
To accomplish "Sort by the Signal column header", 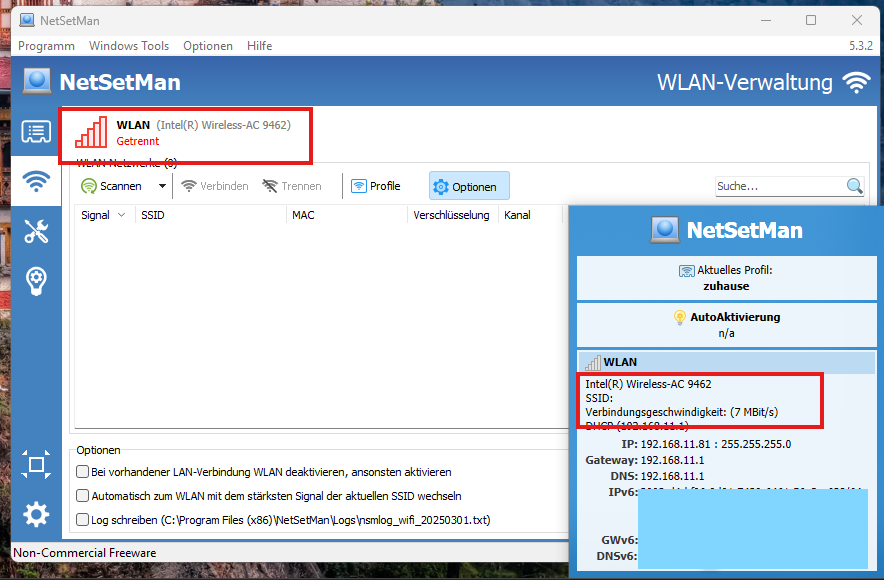I will tap(103, 215).
